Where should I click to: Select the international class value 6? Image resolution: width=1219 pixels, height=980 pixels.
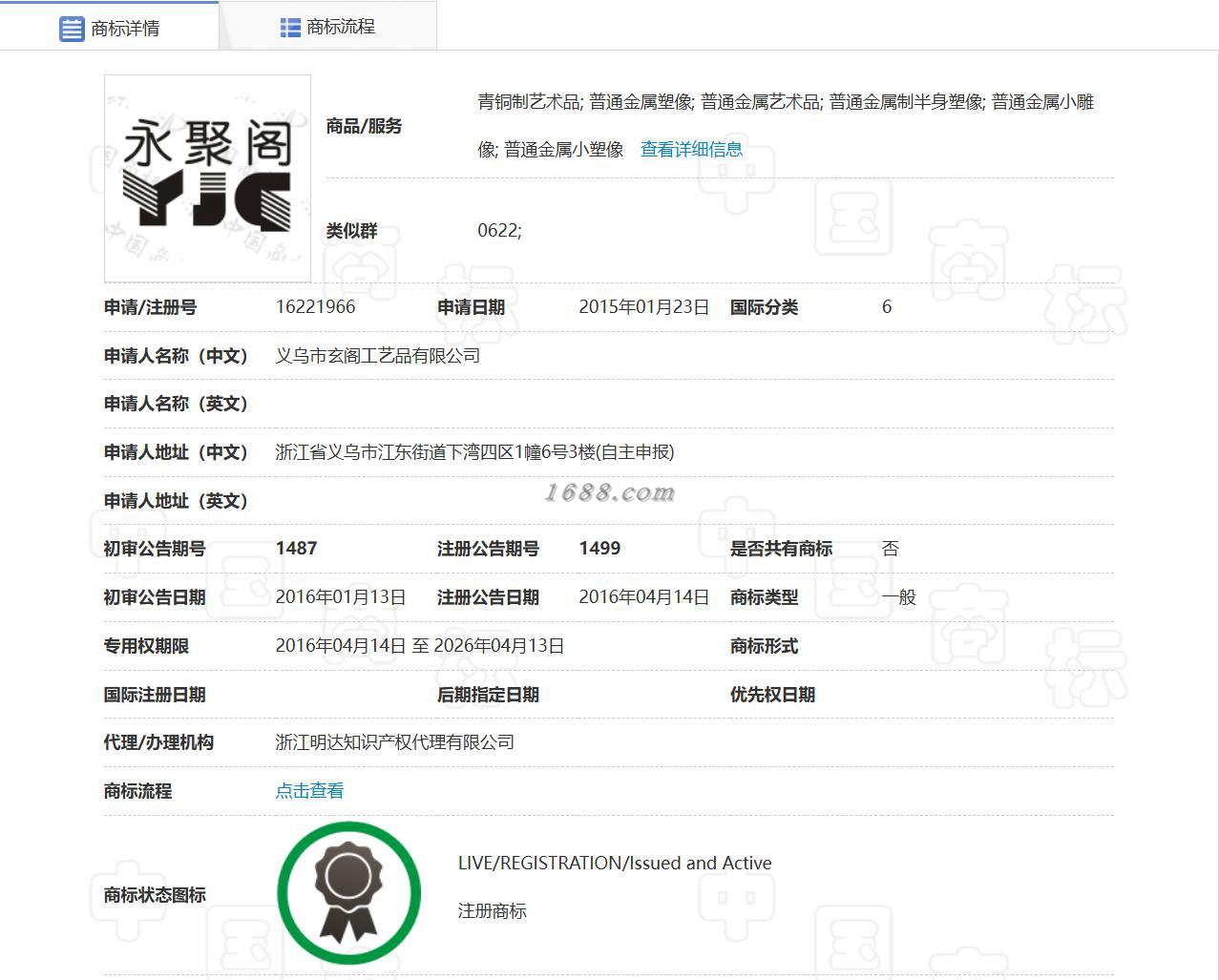[887, 307]
